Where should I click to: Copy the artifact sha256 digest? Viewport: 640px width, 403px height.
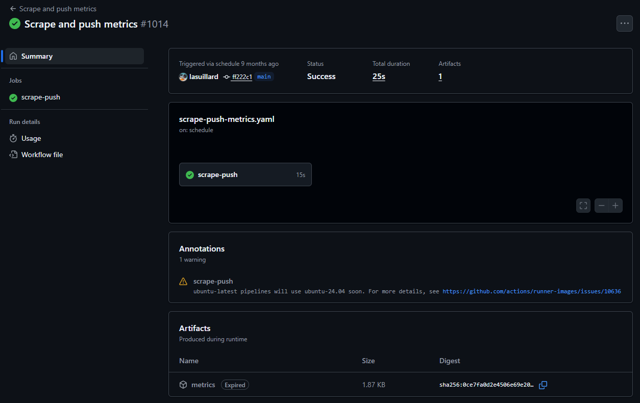pyautogui.click(x=543, y=385)
